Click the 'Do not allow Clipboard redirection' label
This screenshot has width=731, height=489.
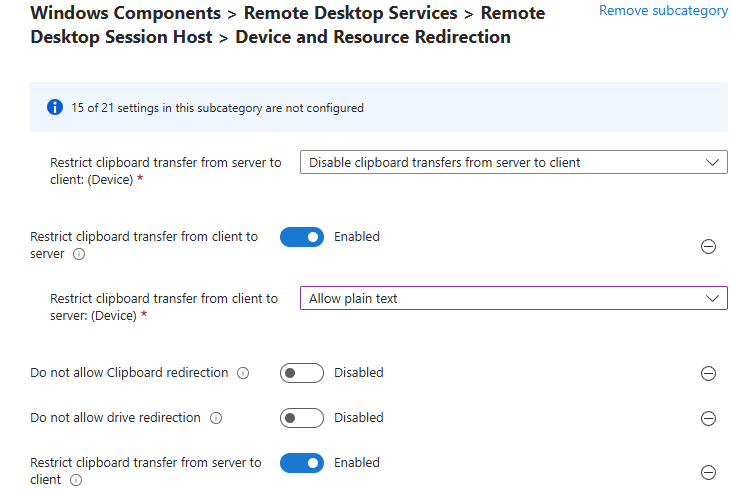pos(129,373)
